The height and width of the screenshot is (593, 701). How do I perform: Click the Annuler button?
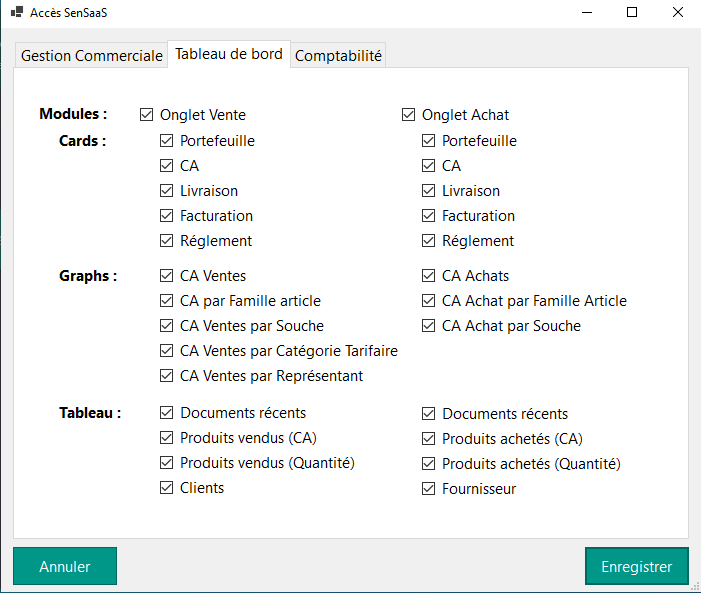65,566
